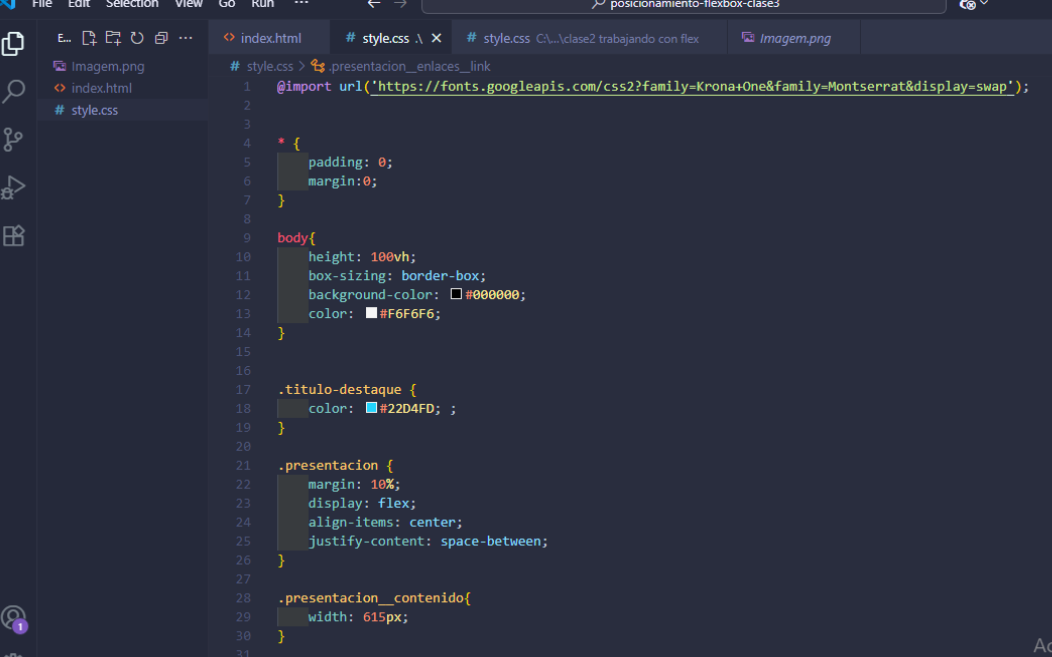Open the View menu
Image resolution: width=1052 pixels, height=657 pixels.
point(189,4)
